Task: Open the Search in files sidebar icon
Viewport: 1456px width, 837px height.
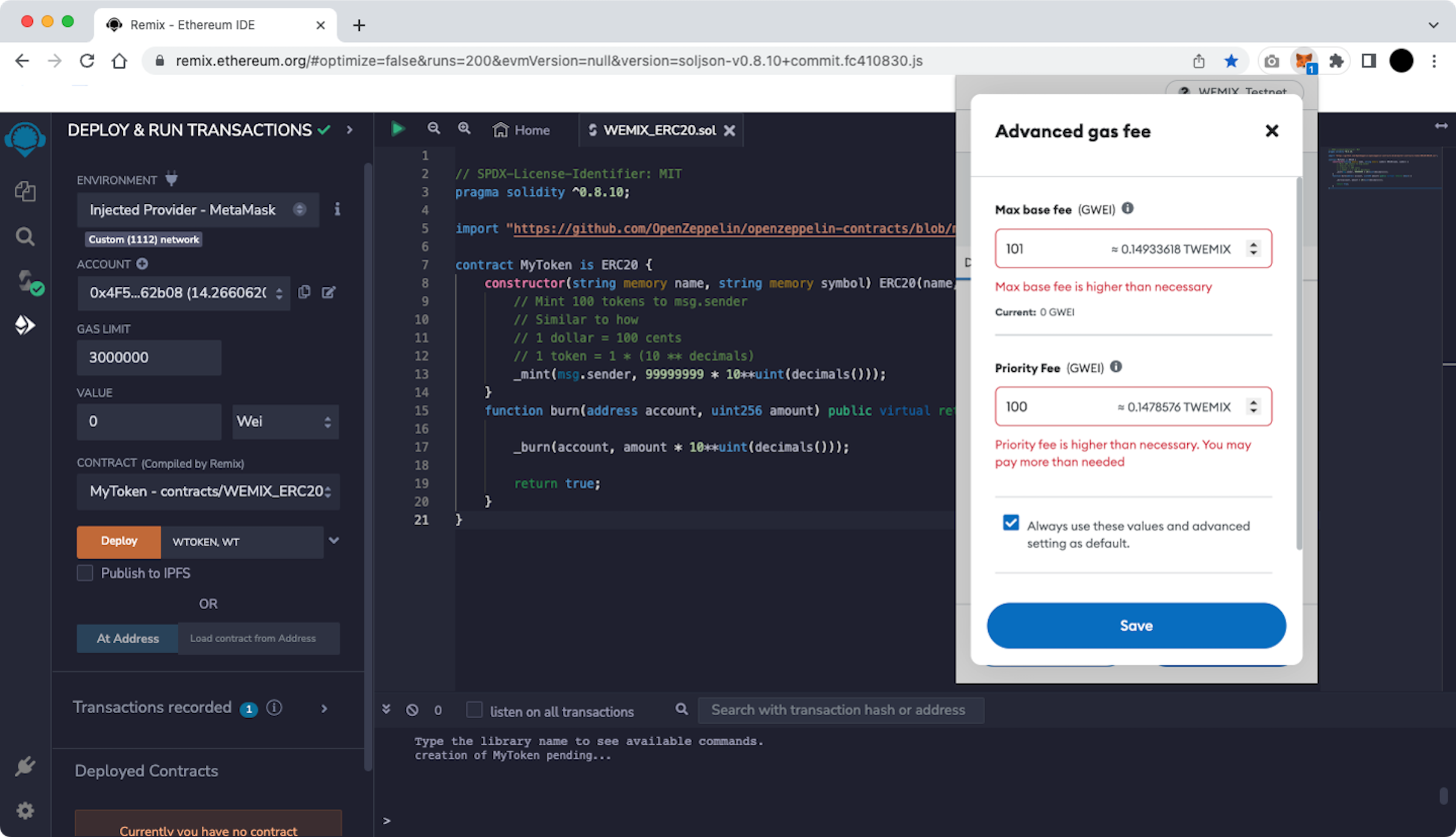Action: 25,237
